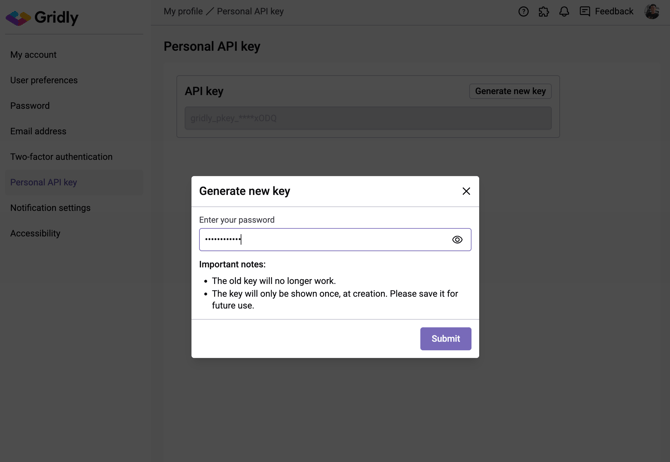Viewport: 670px width, 462px height.
Task: Select Personal API key sidebar item
Action: (x=74, y=182)
